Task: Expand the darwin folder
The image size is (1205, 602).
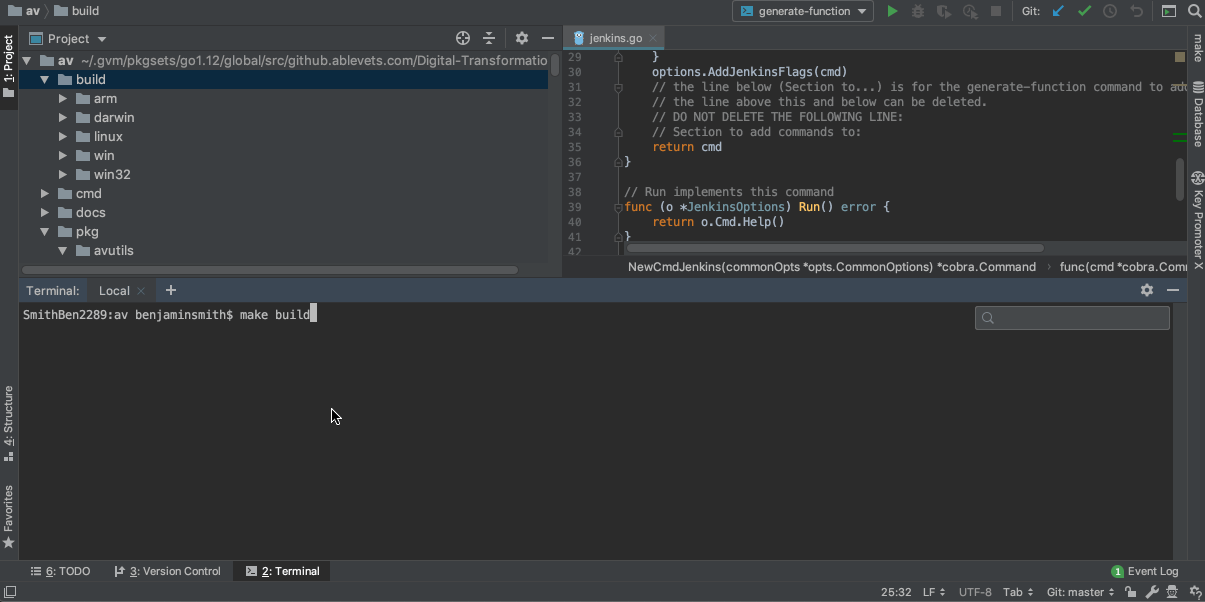Action: (63, 117)
